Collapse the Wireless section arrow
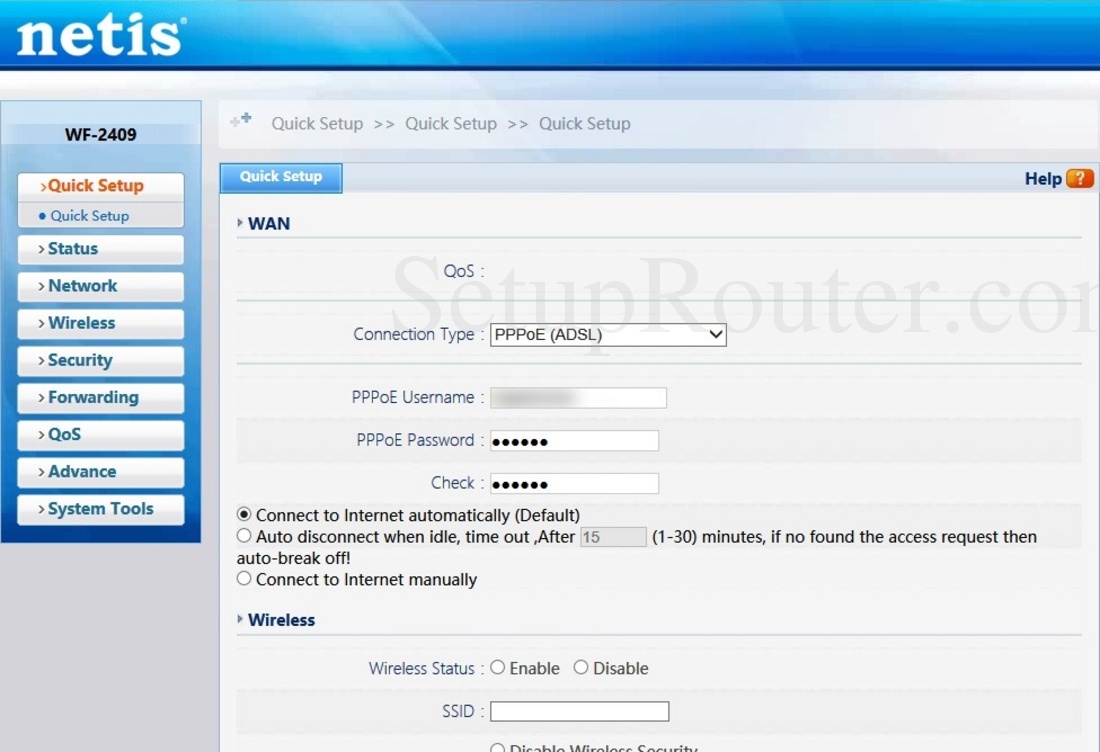 pyautogui.click(x=240, y=620)
